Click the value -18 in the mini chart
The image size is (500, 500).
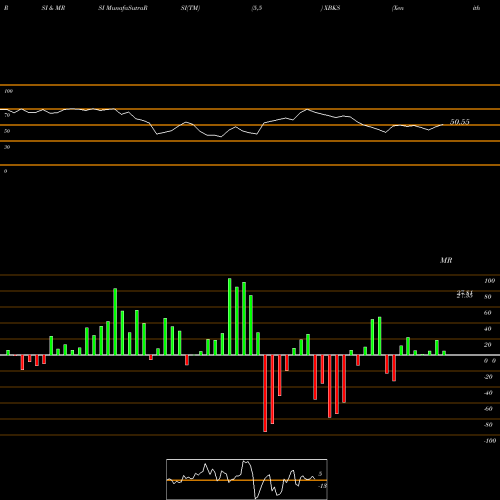(323, 486)
